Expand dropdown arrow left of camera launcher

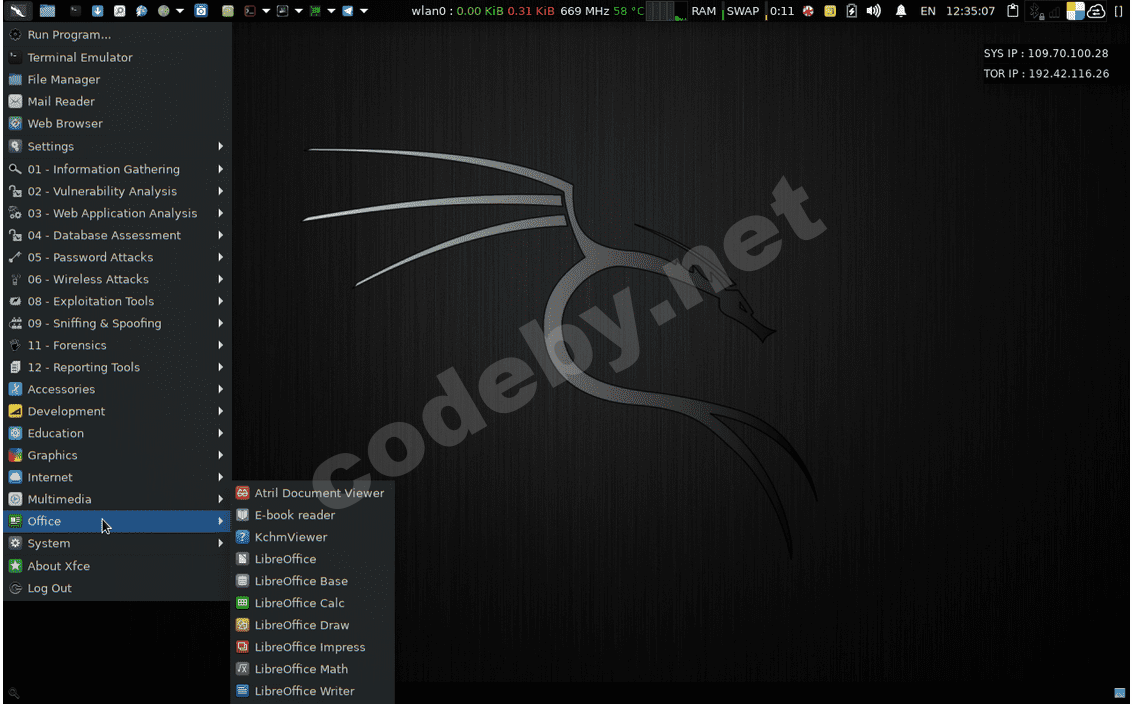pyautogui.click(x=180, y=11)
